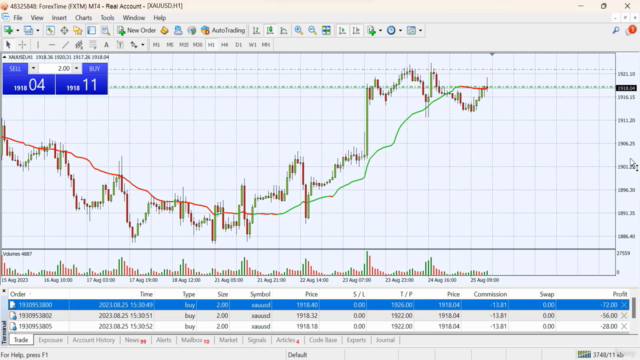Select the Crosshair tool
Image resolution: width=640 pixels, height=360 pixels.
22,45
